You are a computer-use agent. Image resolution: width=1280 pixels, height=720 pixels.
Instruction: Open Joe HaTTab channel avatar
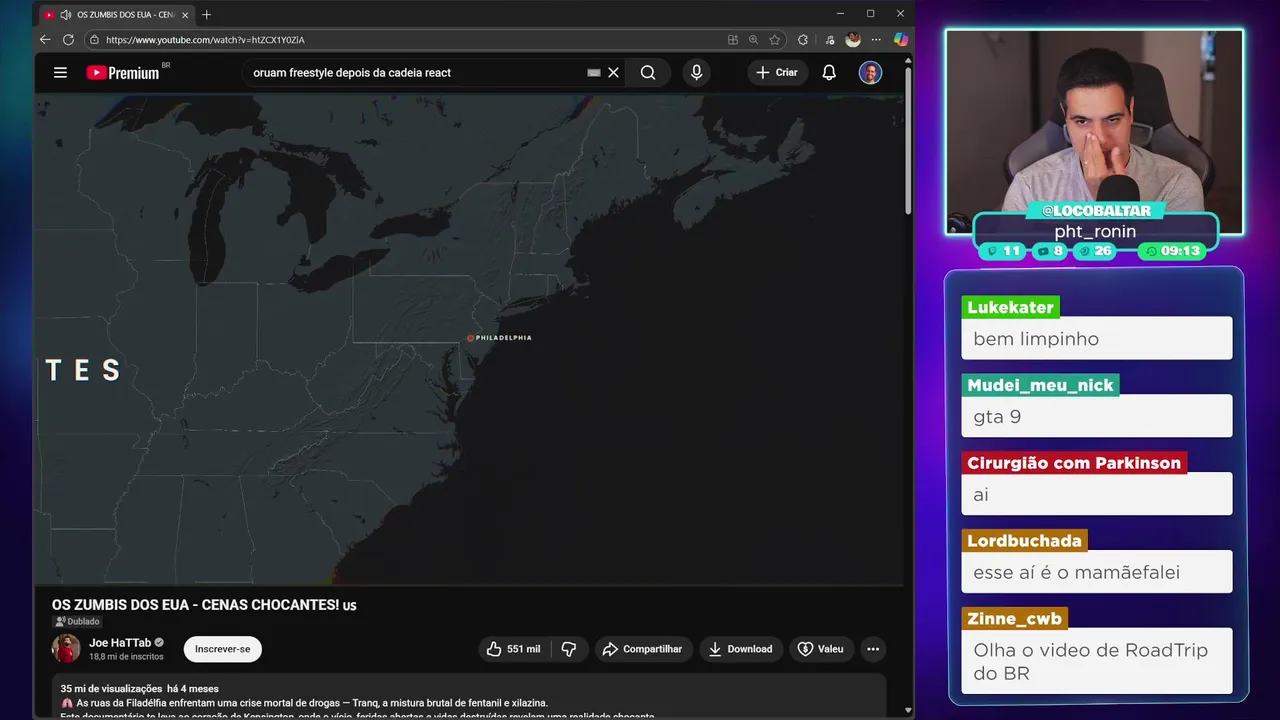(66, 648)
